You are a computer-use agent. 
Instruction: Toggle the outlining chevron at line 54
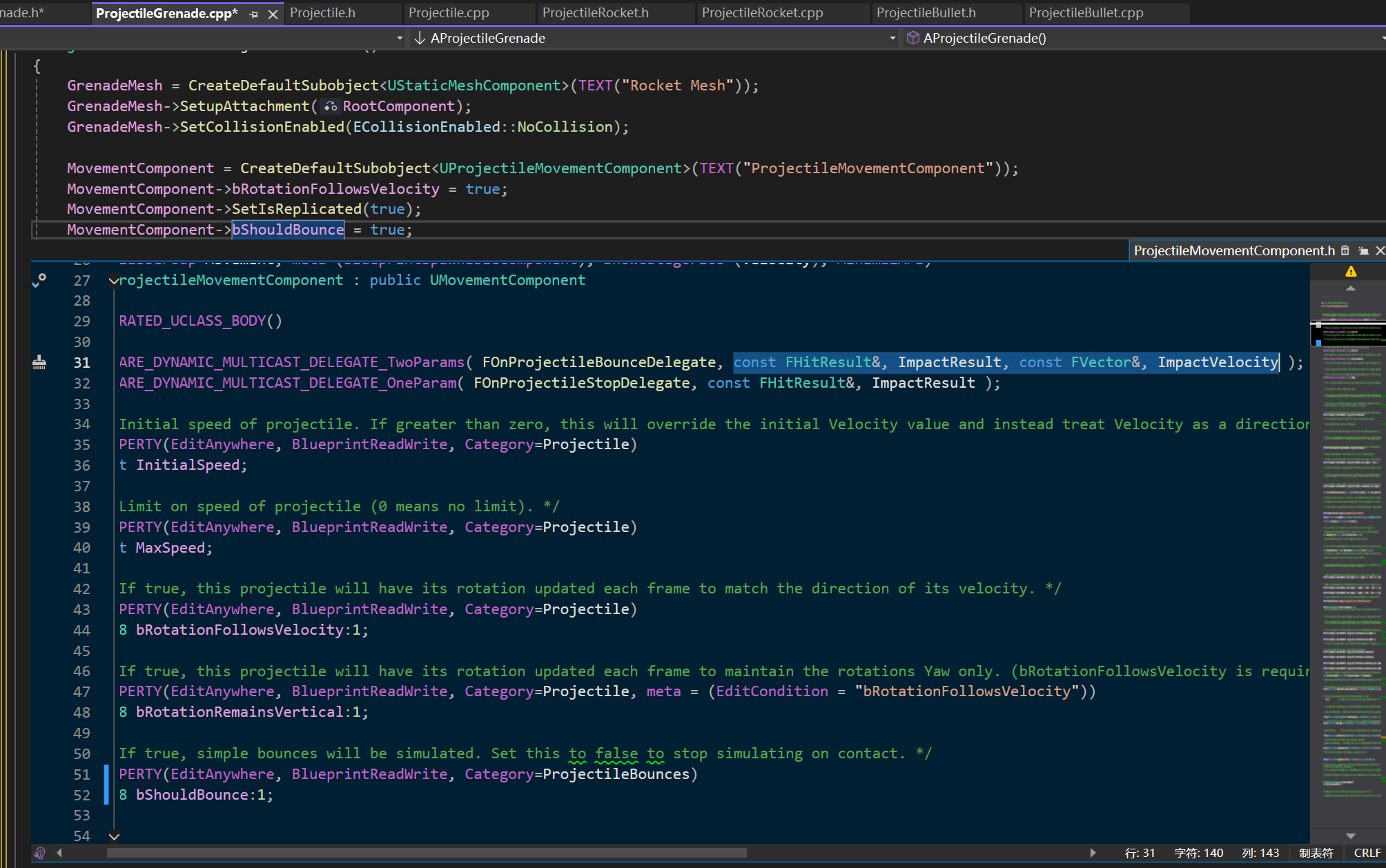pyautogui.click(x=114, y=836)
